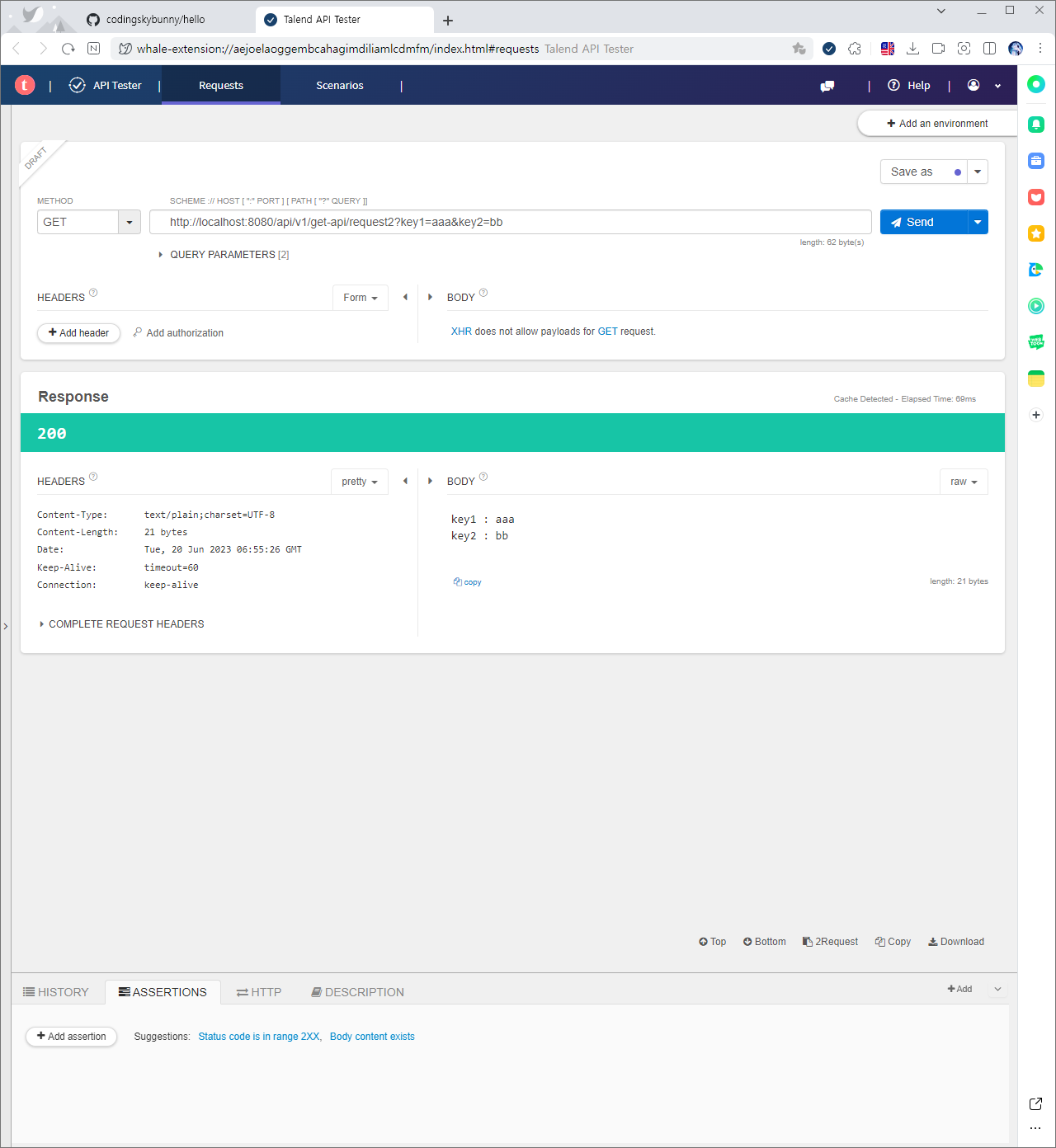Image resolution: width=1056 pixels, height=1148 pixels.
Task: Open the Save as dropdown arrow
Action: [978, 172]
